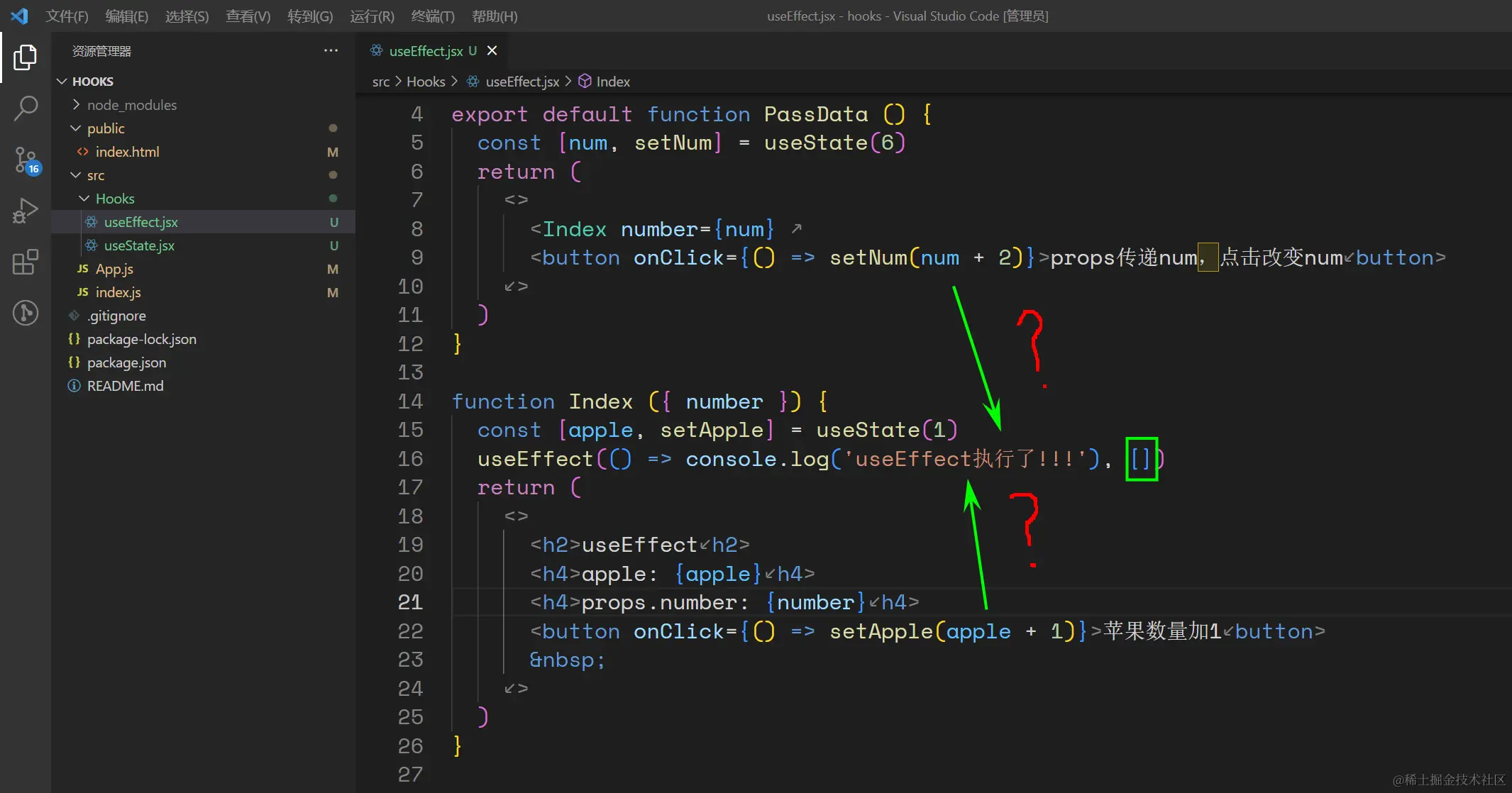
Task: Open the Run and Debug view
Action: (x=25, y=211)
